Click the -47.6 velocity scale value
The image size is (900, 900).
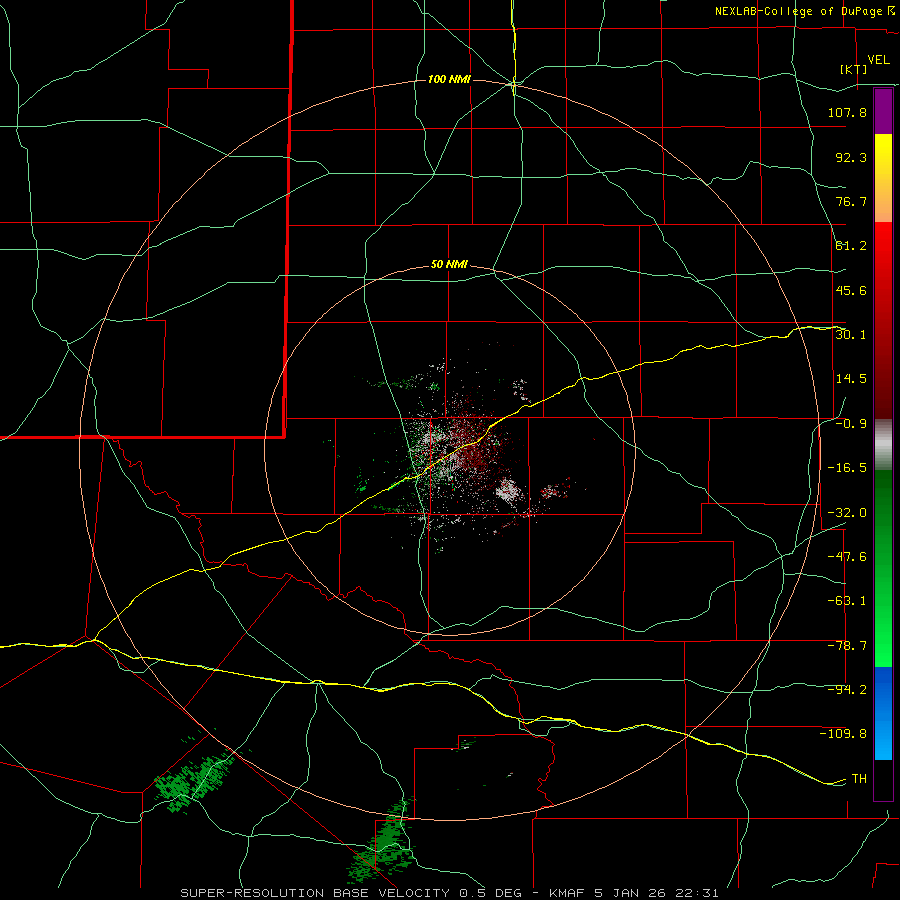tap(847, 557)
